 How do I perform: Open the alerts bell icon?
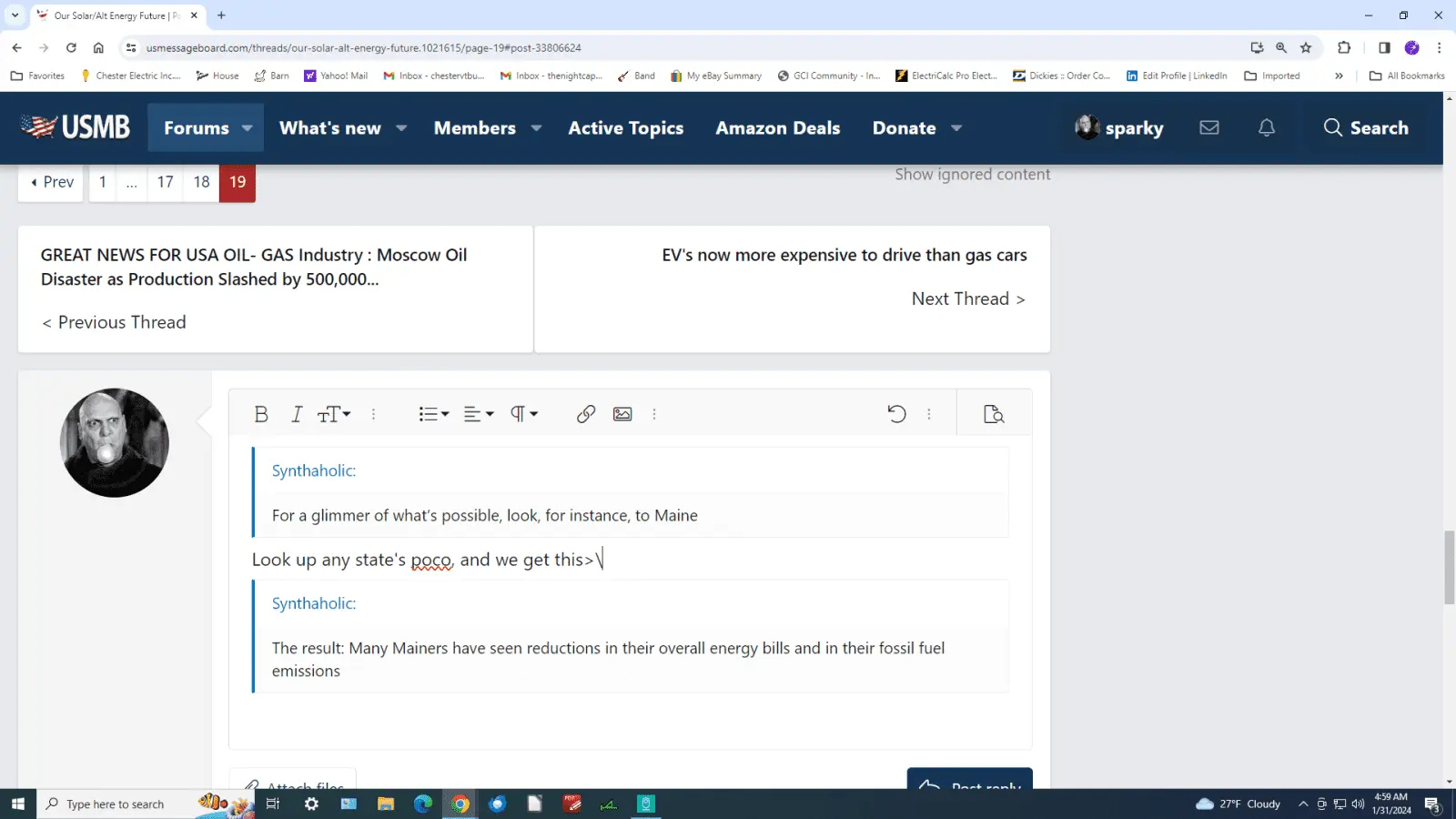click(1266, 127)
